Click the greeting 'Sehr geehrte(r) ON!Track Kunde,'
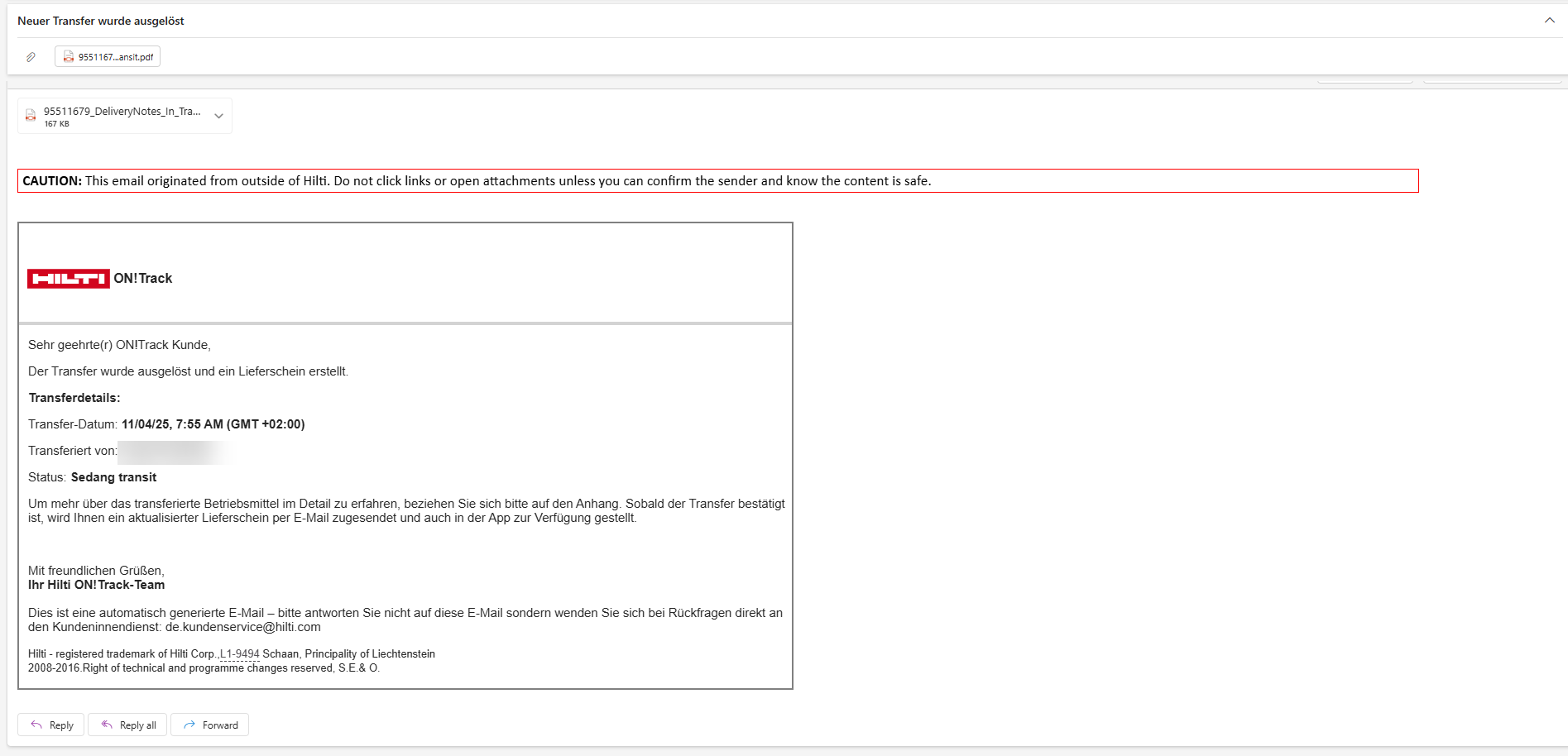 point(119,345)
